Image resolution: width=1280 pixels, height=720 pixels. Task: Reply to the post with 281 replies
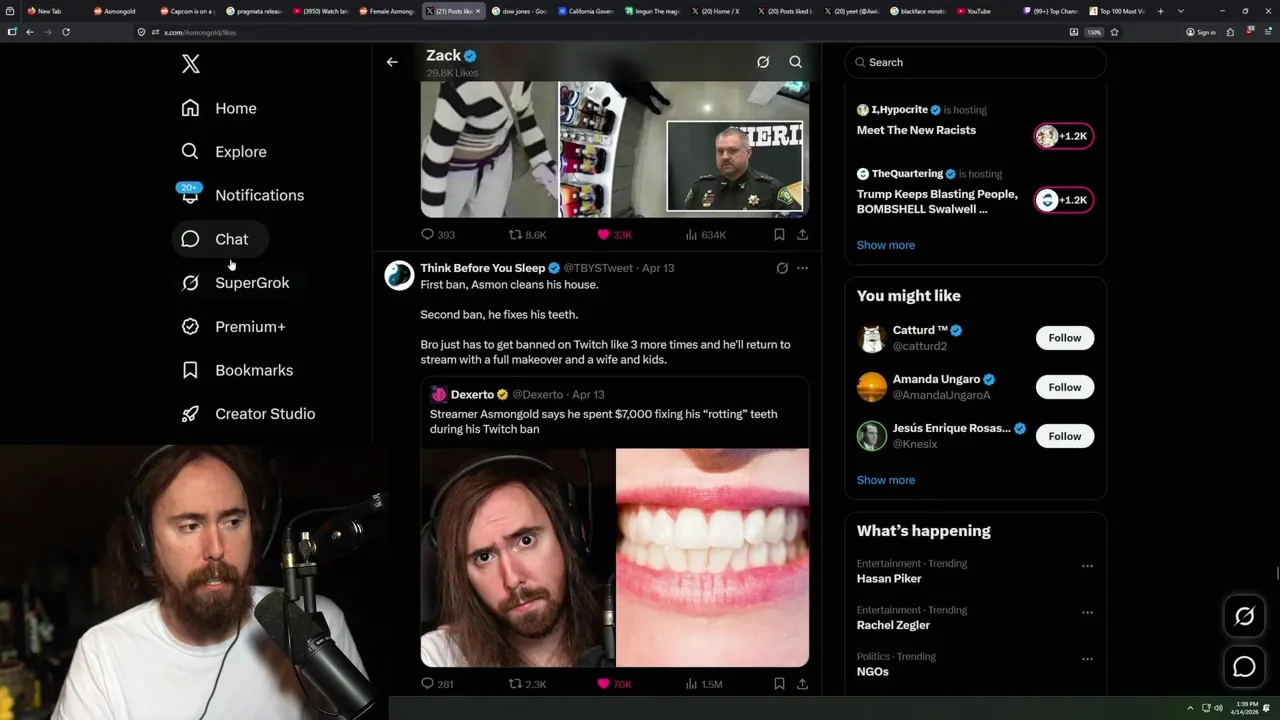click(438, 684)
